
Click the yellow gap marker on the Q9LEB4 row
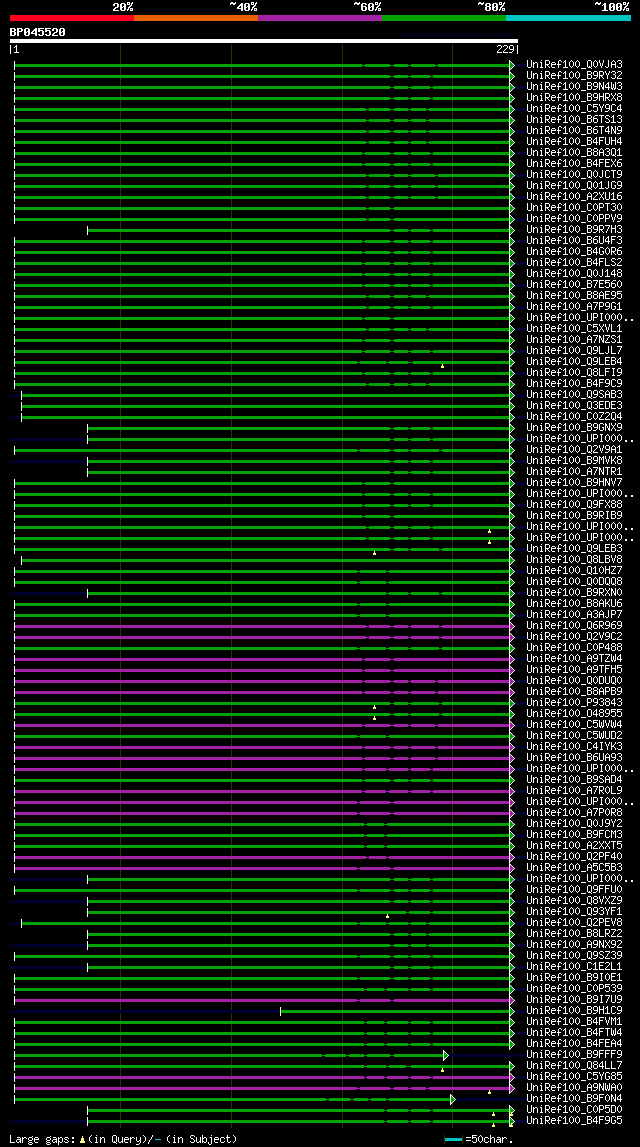pyautogui.click(x=443, y=365)
